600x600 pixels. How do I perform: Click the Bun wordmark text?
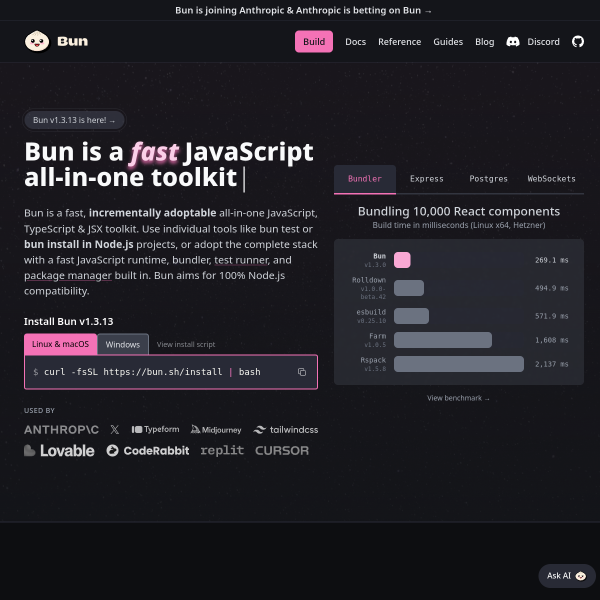pos(73,41)
